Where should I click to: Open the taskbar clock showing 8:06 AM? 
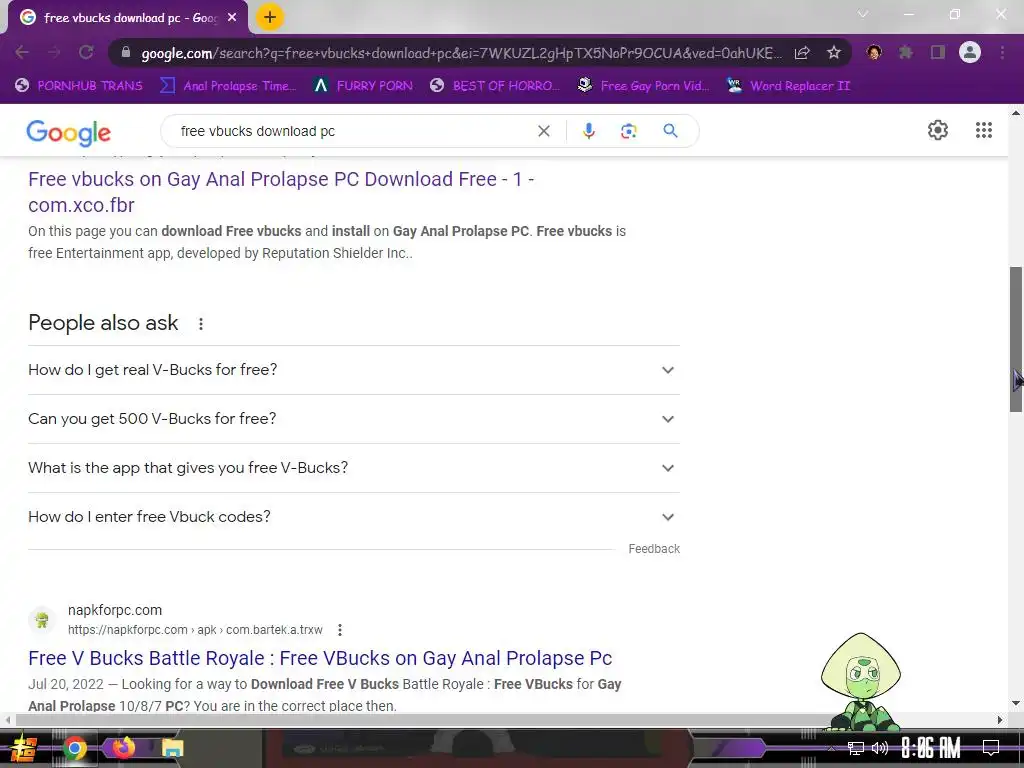[931, 748]
